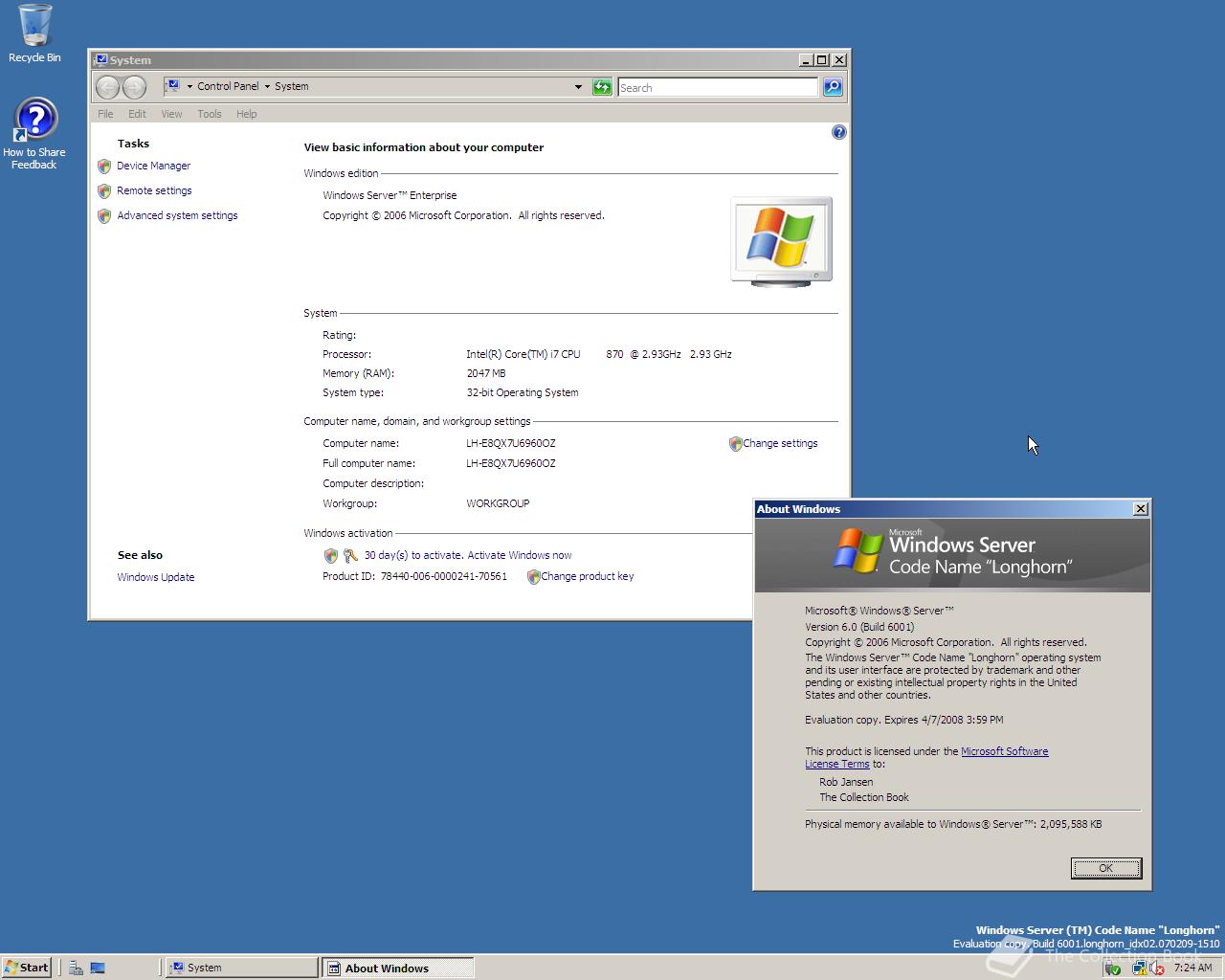Screen dimensions: 1225x980
Task: Click the Back navigation arrow in System window
Action: point(107,87)
